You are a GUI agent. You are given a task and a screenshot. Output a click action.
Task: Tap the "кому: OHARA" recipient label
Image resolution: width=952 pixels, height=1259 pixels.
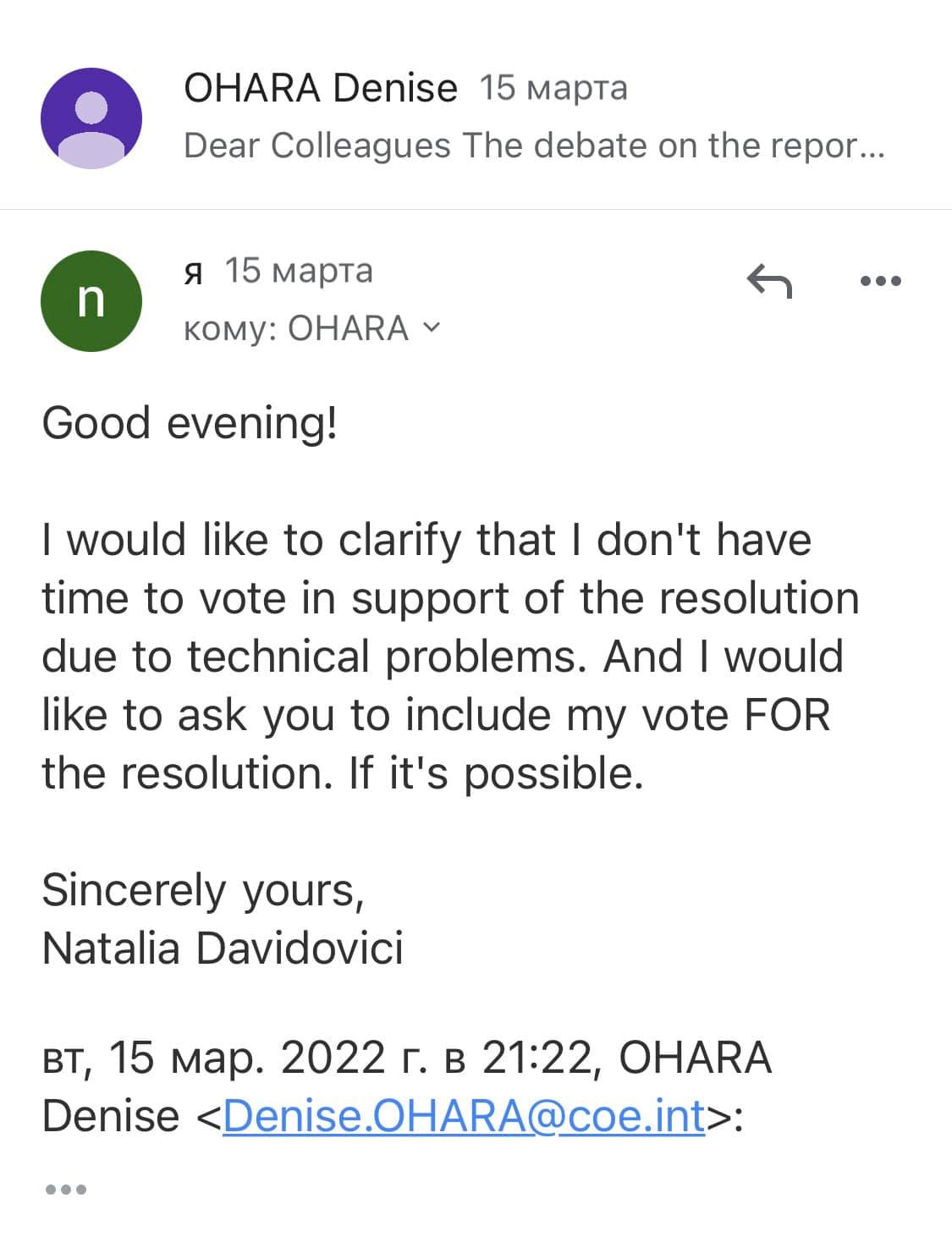click(x=296, y=328)
